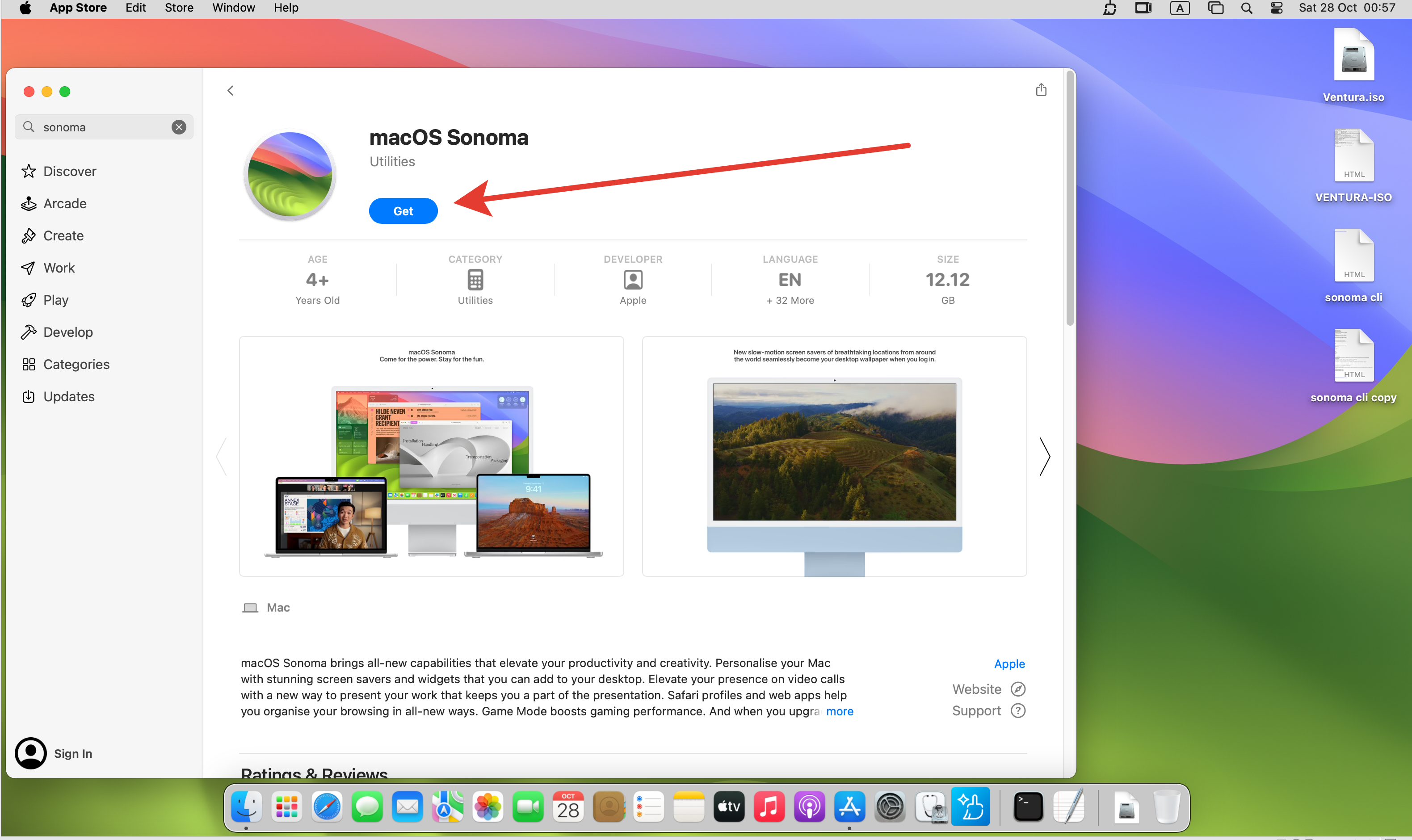Go back using the back chevron
The image size is (1412, 840).
click(230, 91)
